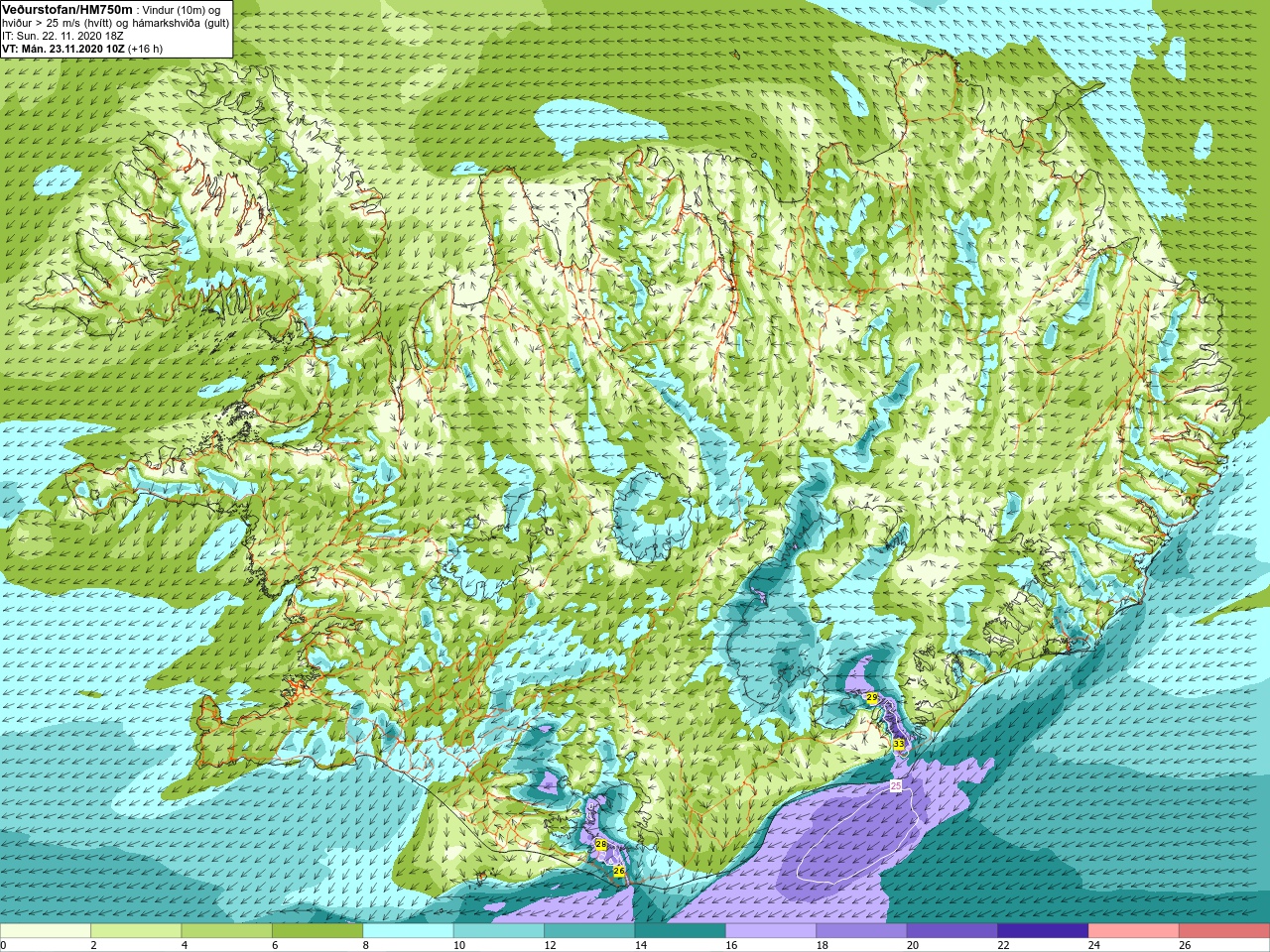
Task: Click the yellow gust marker labeled 29
Action: [872, 698]
